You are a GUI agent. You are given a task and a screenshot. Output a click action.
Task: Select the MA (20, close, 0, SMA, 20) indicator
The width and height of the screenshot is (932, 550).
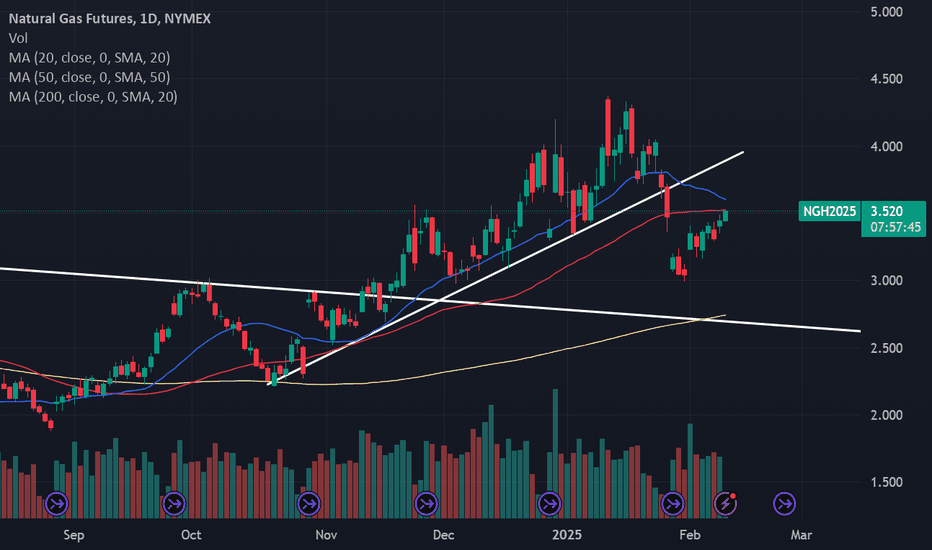89,58
